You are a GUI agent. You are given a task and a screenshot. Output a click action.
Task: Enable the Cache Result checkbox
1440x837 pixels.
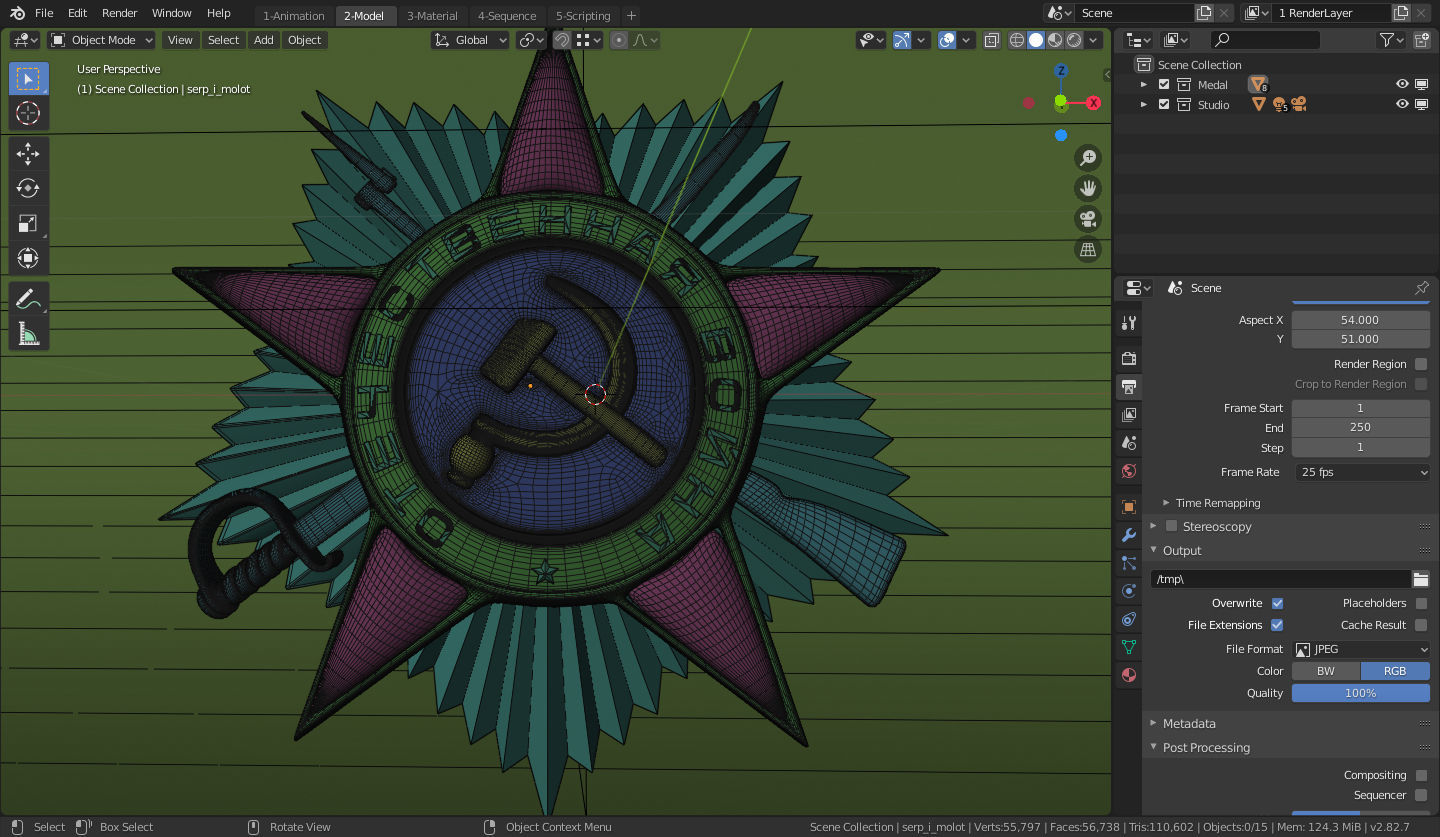1421,625
